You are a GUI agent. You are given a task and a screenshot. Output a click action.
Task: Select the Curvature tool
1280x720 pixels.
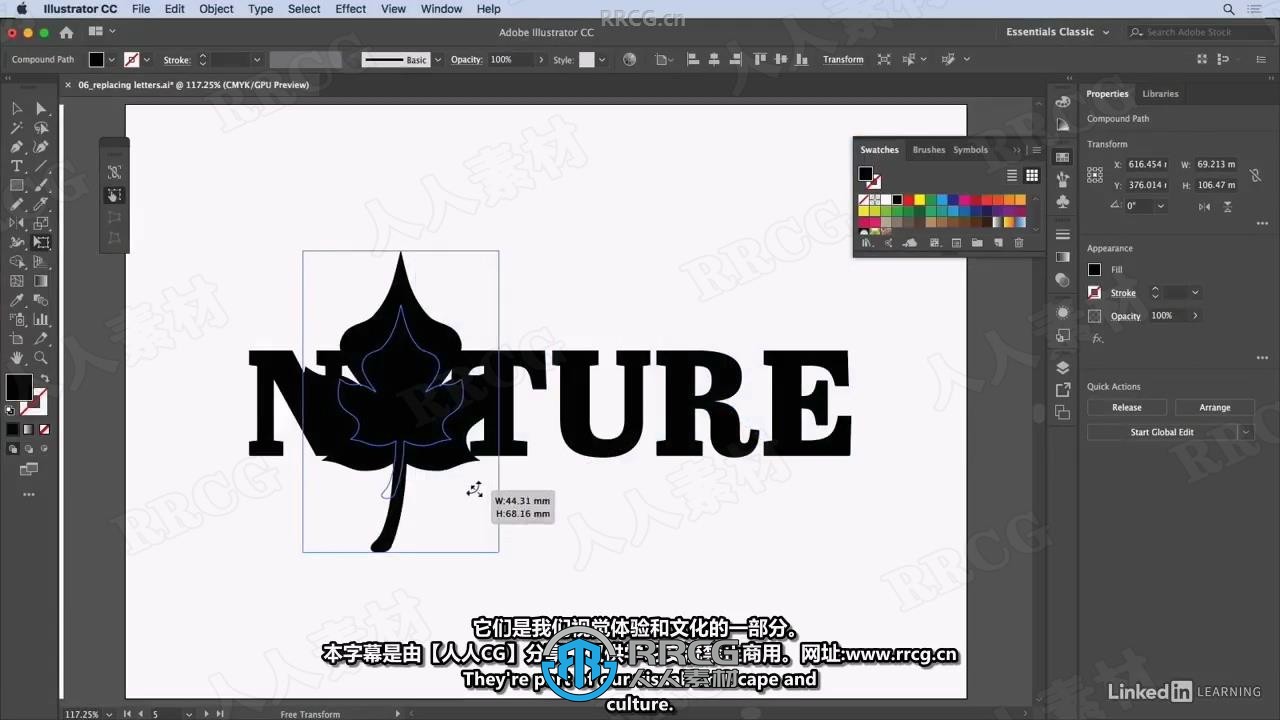coord(41,147)
